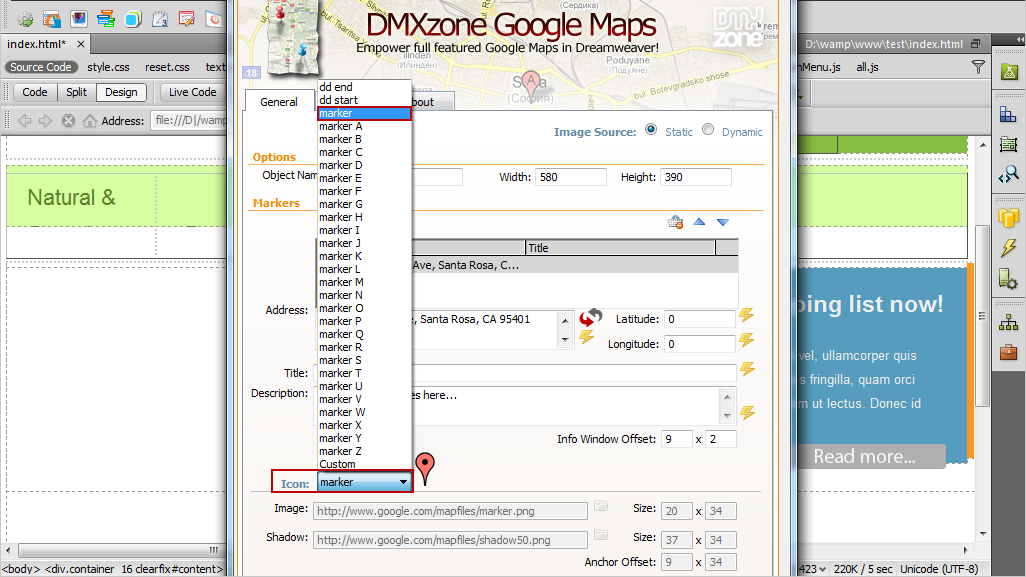
Task: Switch to index.html document tab
Action: (x=37, y=44)
